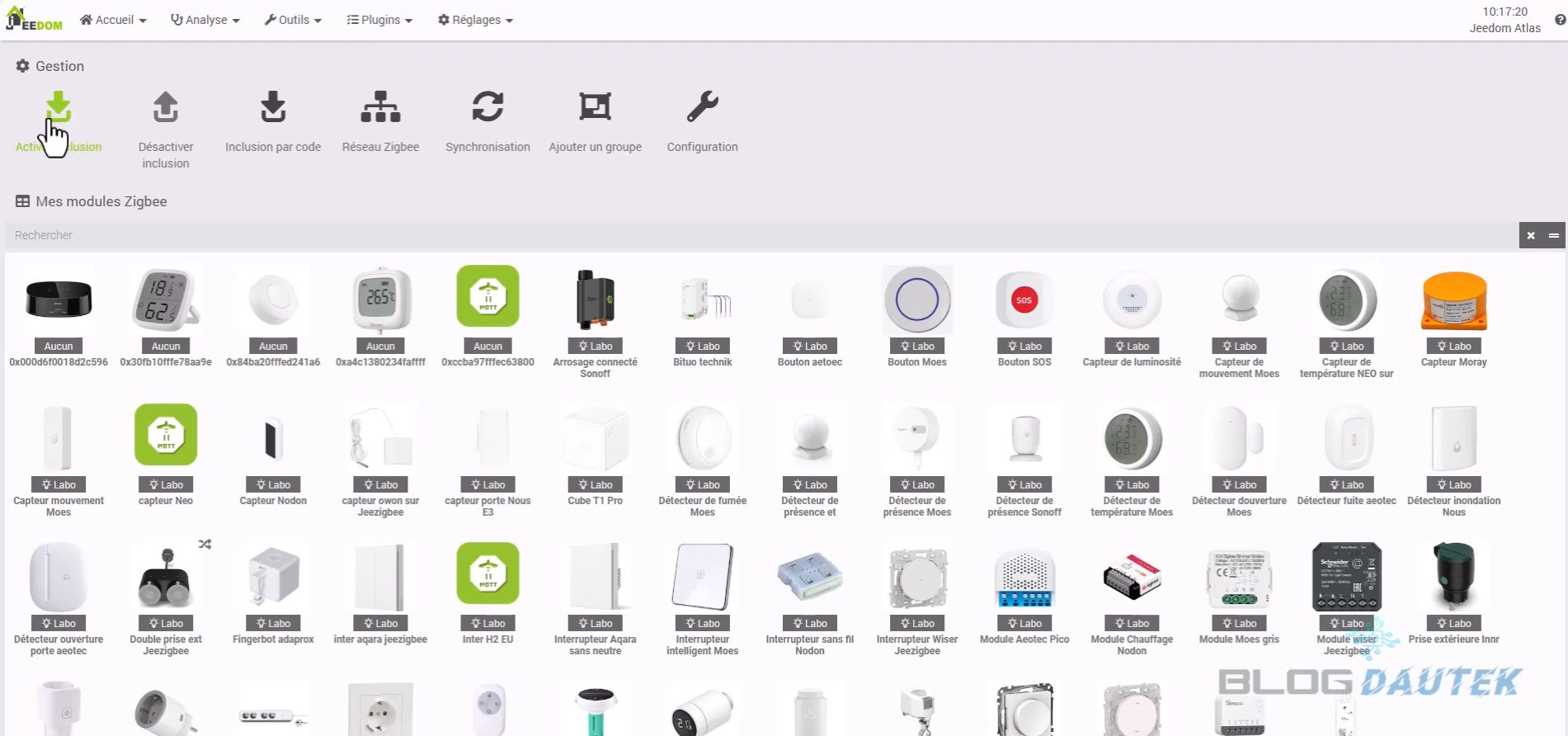Image resolution: width=1568 pixels, height=736 pixels.
Task: Open Interrupteur Aqara sans neutre
Action: (x=595, y=599)
